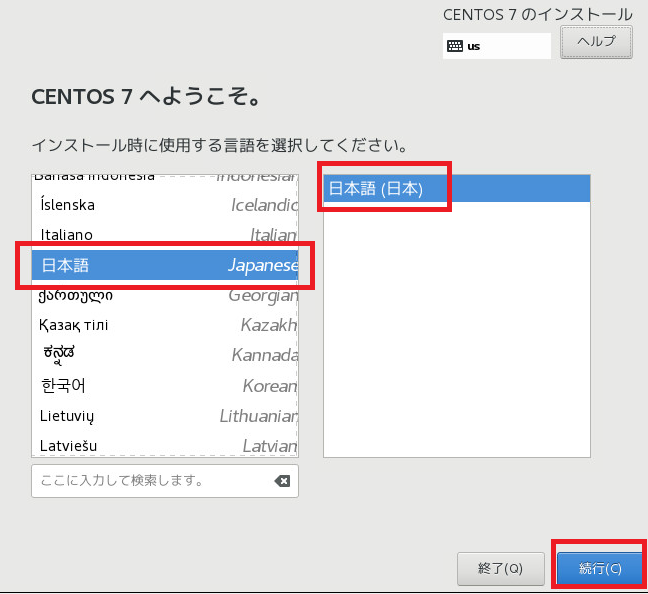Image resolution: width=648 pixels, height=594 pixels.
Task: Open the ヘルプ help button
Action: [x=596, y=42]
